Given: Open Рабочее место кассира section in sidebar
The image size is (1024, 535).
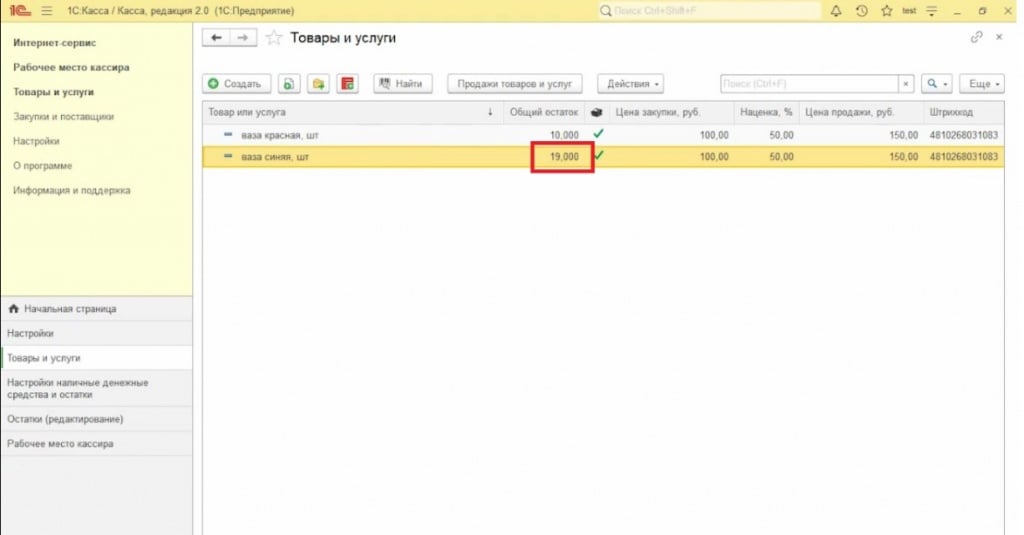Looking at the screenshot, I should pyautogui.click(x=71, y=67).
